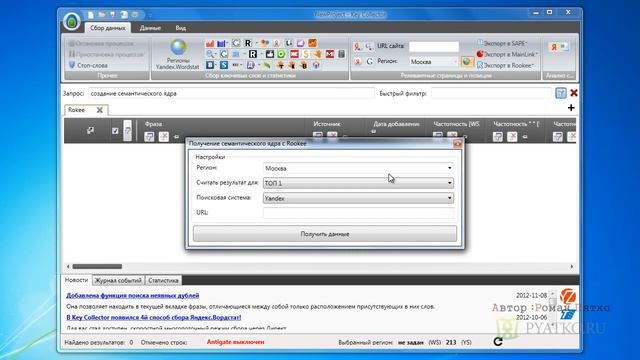Switch to Сбор данных ribbon tab
Screen dimensions: 640x360
108,28
